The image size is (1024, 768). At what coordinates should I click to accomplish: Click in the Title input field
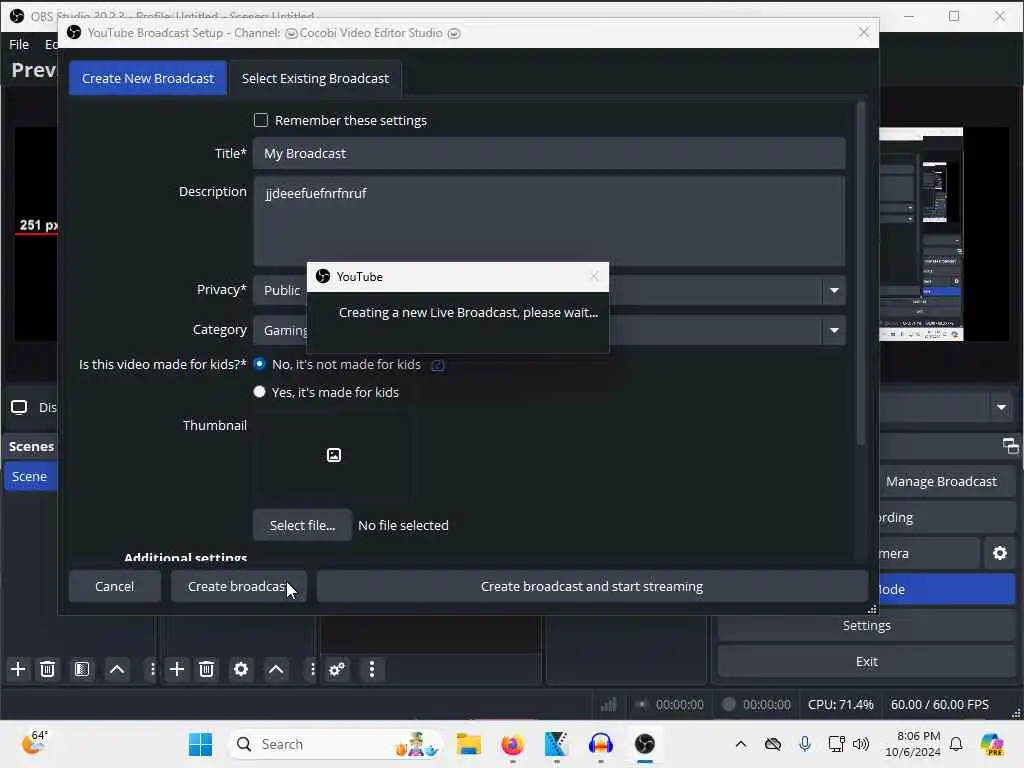point(549,153)
